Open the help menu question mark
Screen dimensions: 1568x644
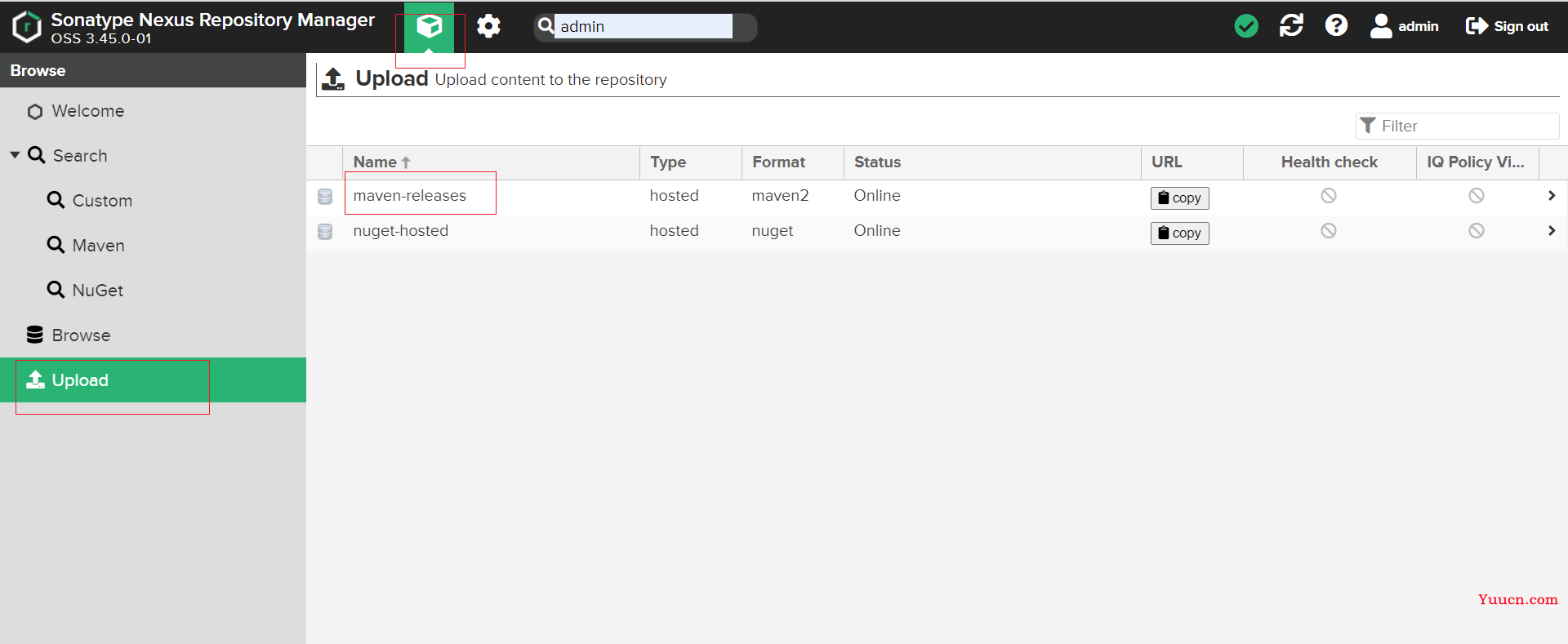[1336, 26]
